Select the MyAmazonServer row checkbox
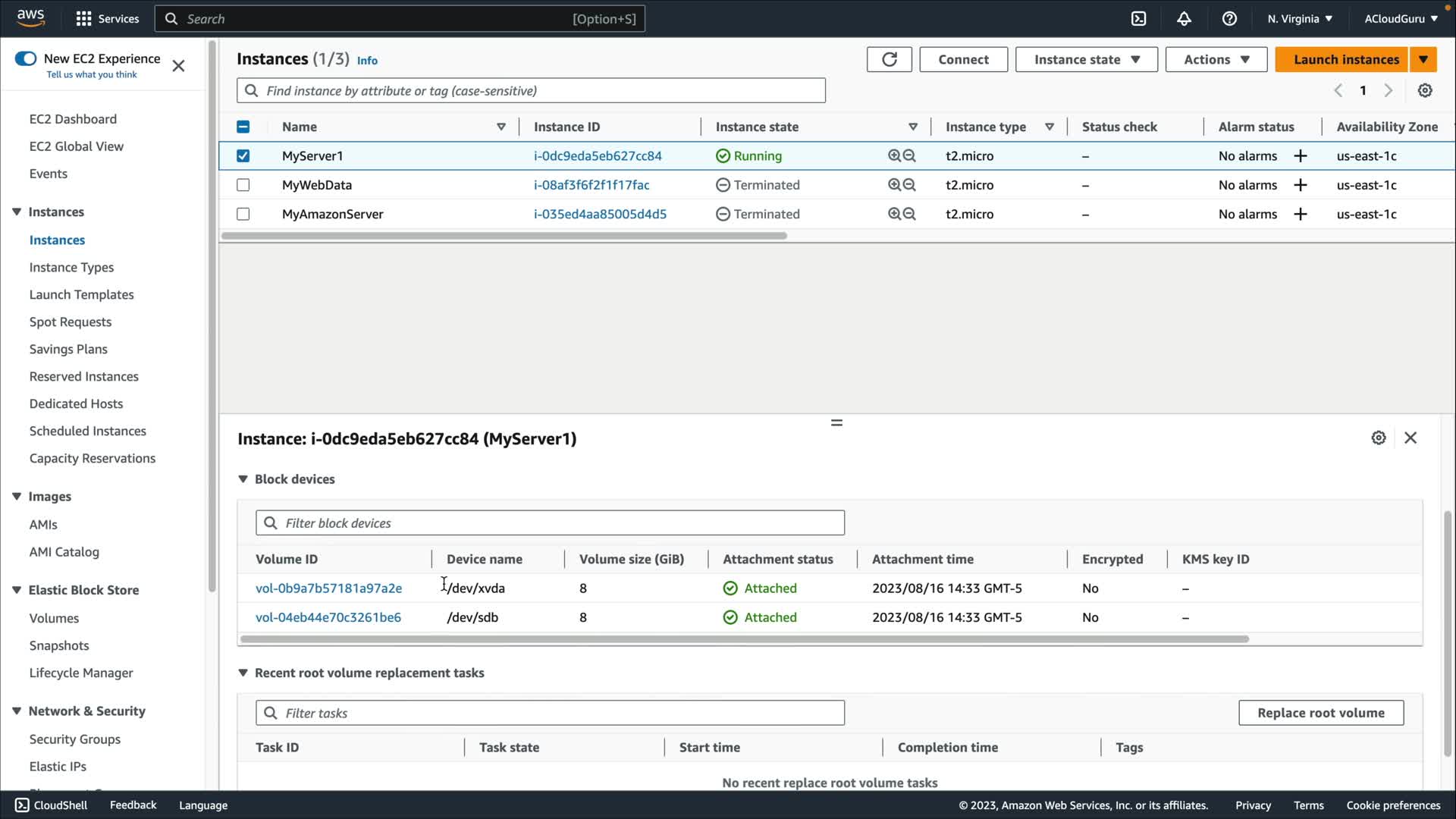1456x819 pixels. (243, 214)
